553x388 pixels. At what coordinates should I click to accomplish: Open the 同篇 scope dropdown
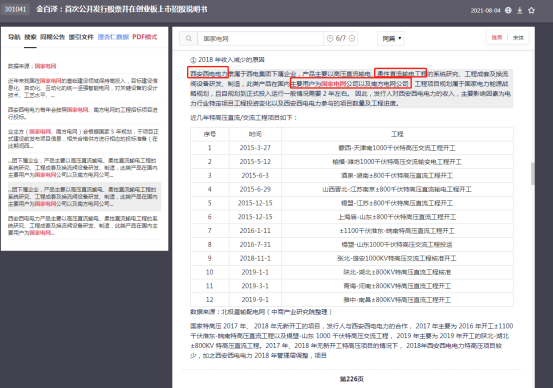(391, 38)
